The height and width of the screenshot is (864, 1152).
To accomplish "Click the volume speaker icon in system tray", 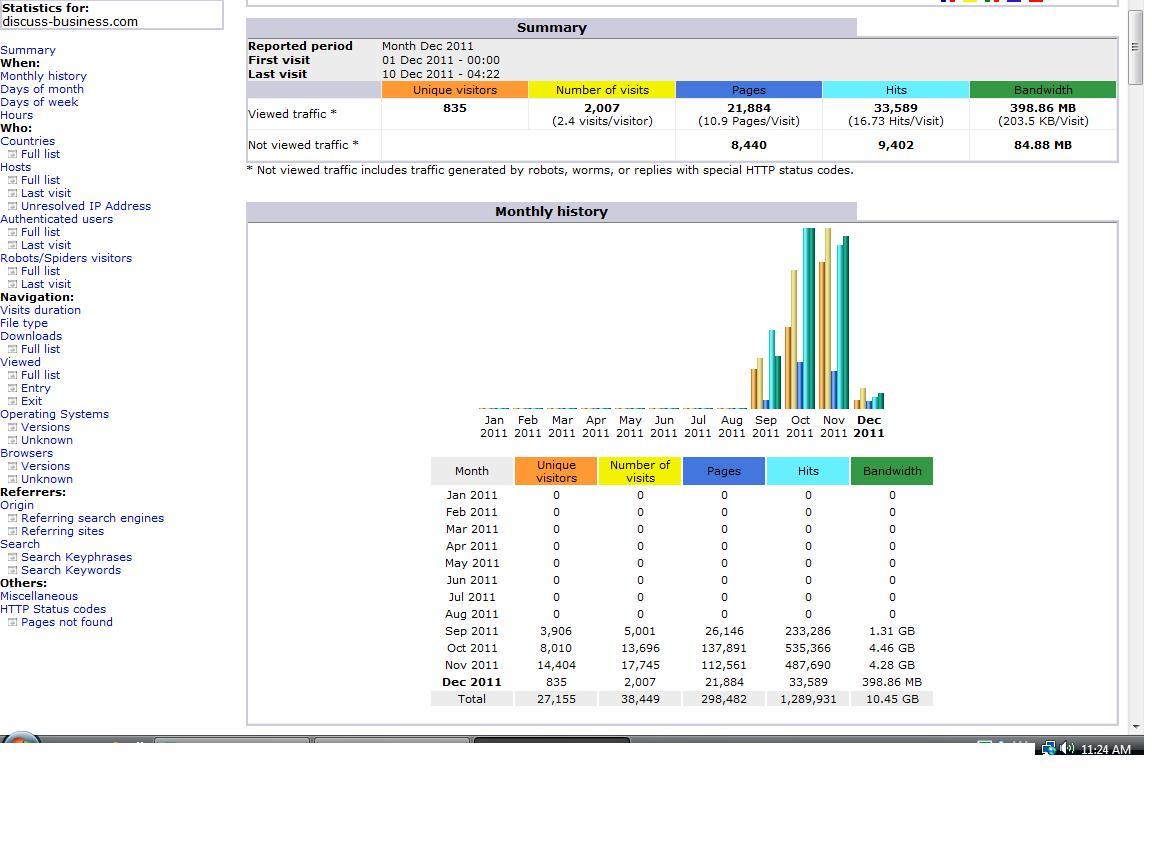I will pyautogui.click(x=1068, y=749).
